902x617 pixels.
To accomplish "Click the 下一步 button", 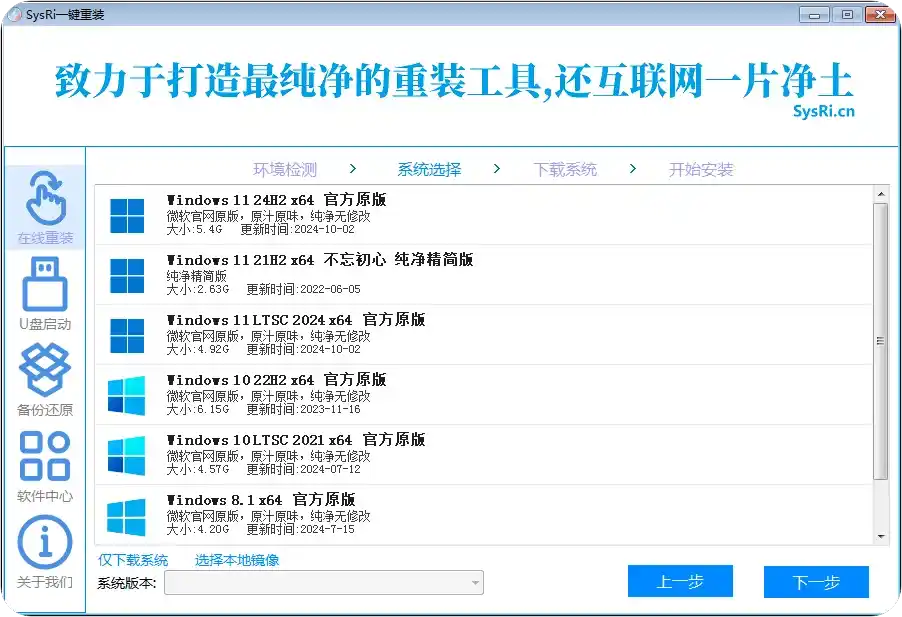I will pos(817,581).
